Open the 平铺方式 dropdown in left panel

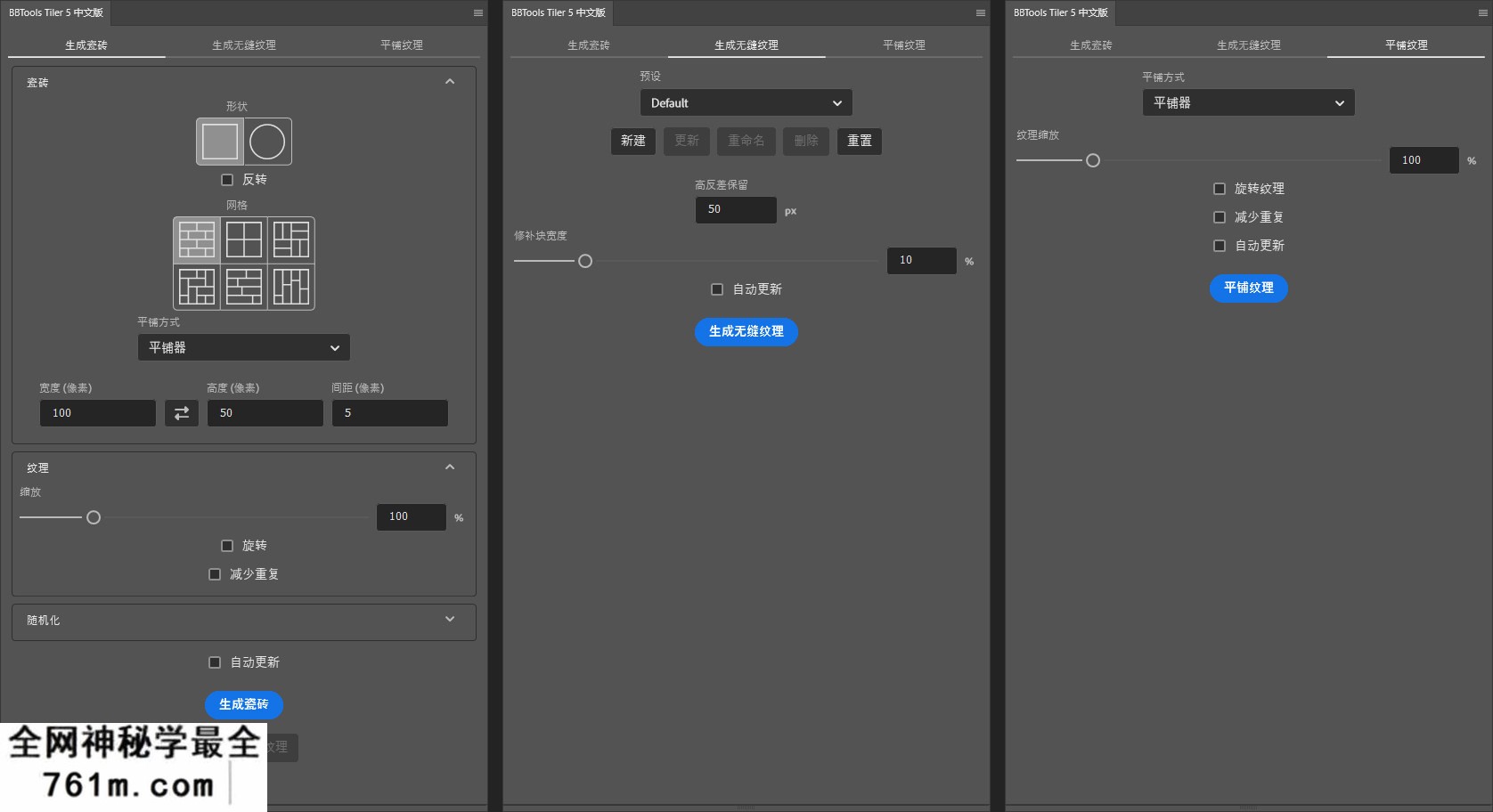pyautogui.click(x=244, y=347)
